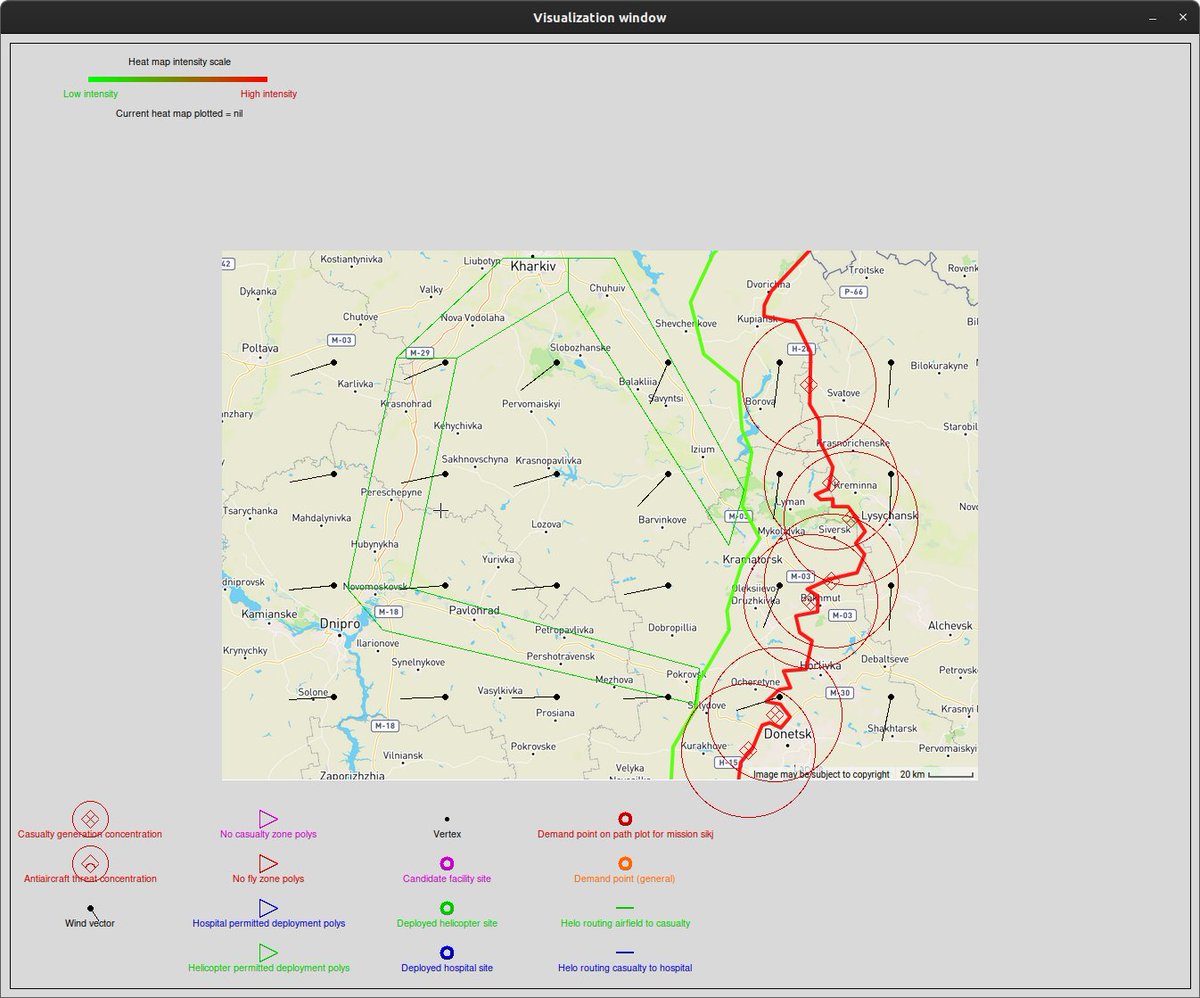1200x998 pixels.
Task: Click the heat map intensity gradient bar
Action: (178, 78)
